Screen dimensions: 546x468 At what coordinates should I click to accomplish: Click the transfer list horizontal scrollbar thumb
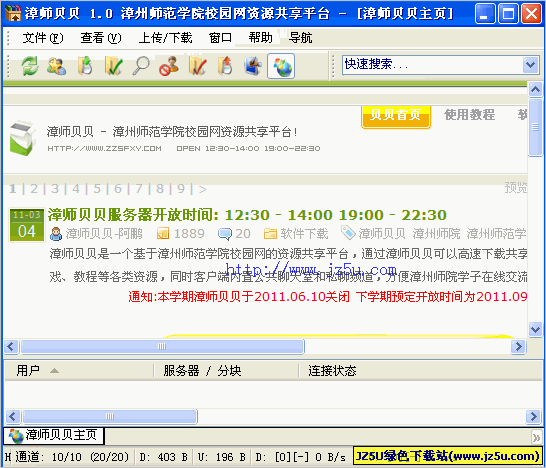click(x=110, y=416)
